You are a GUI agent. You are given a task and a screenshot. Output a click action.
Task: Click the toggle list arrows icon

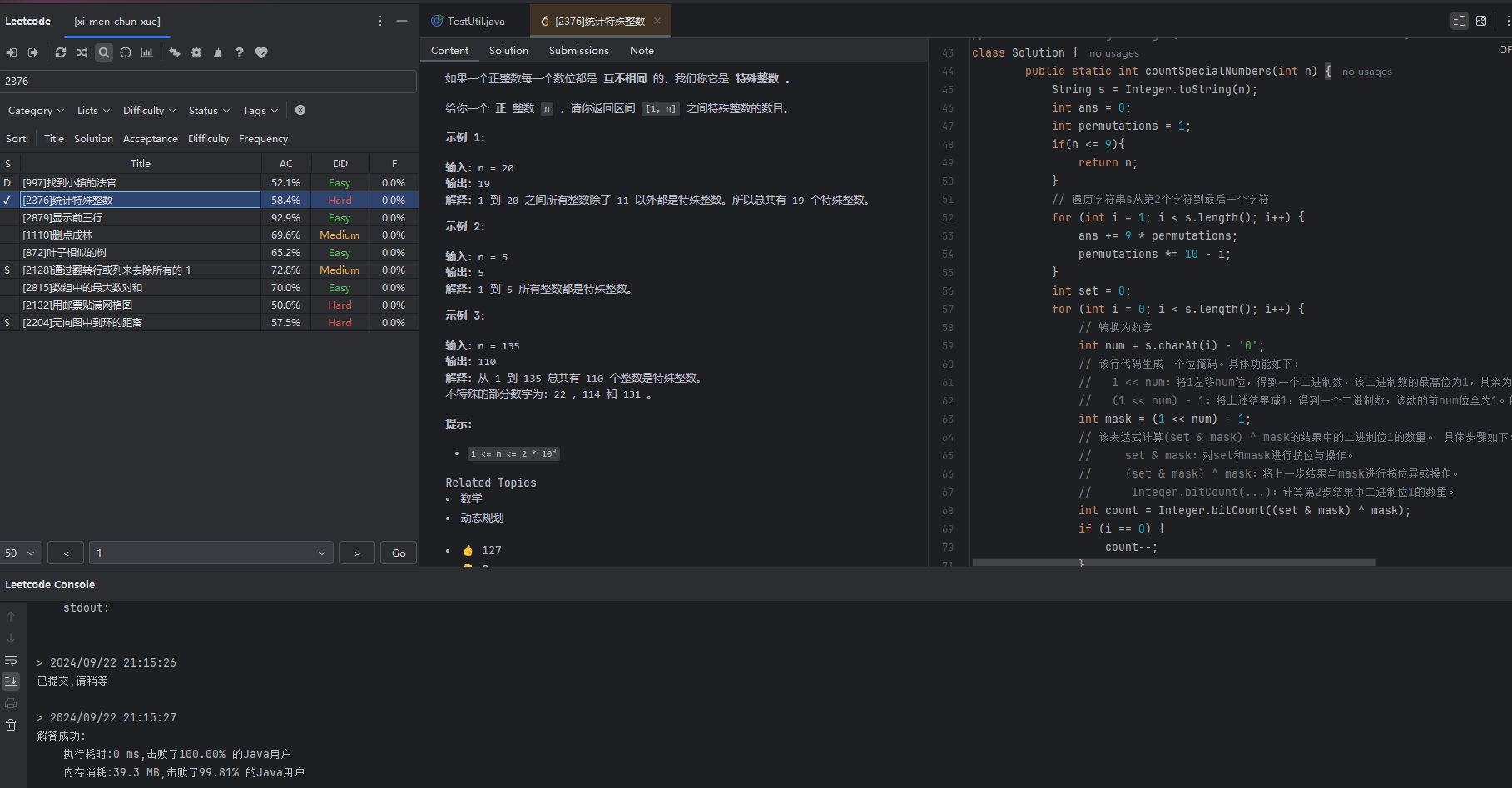[175, 52]
